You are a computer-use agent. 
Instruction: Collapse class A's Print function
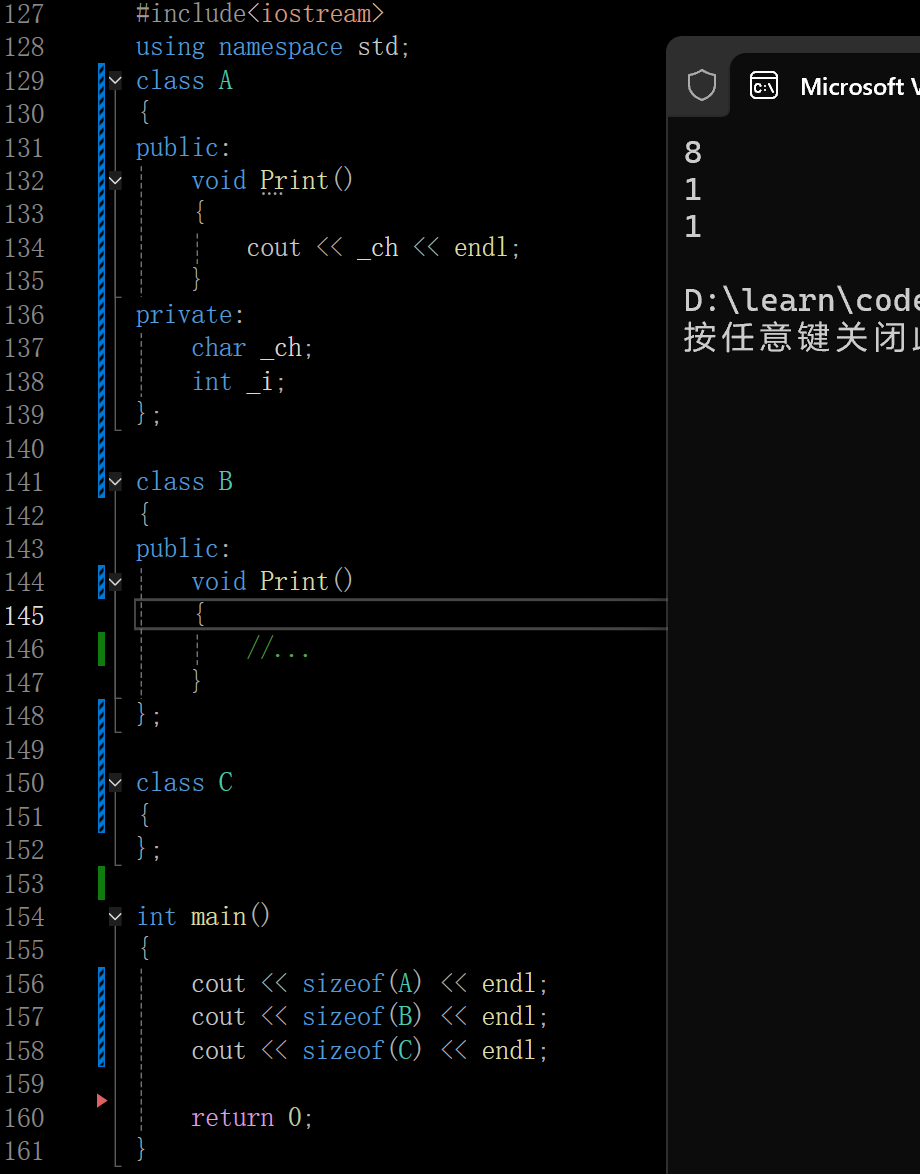[115, 180]
